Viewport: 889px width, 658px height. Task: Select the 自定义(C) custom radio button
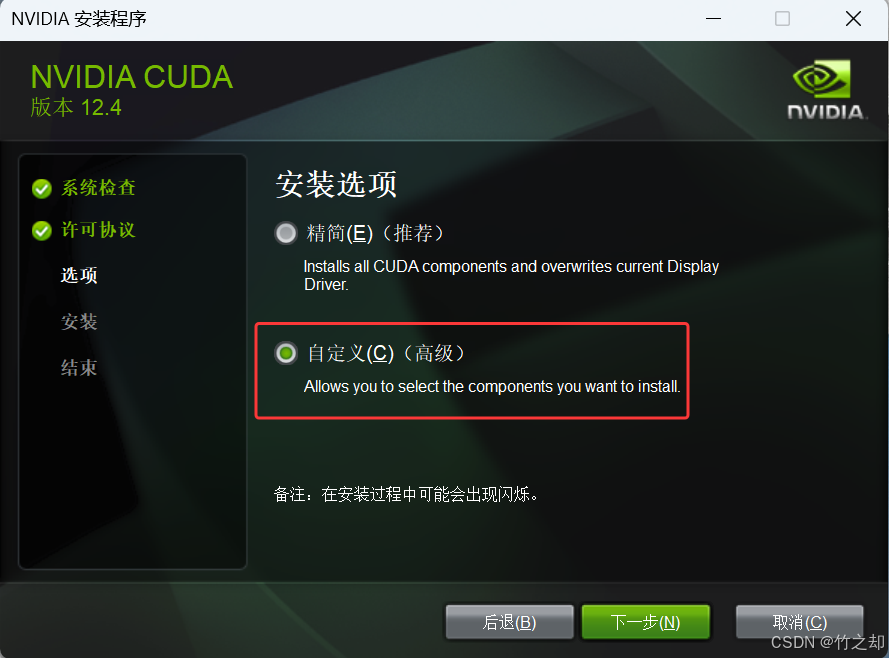coord(286,353)
